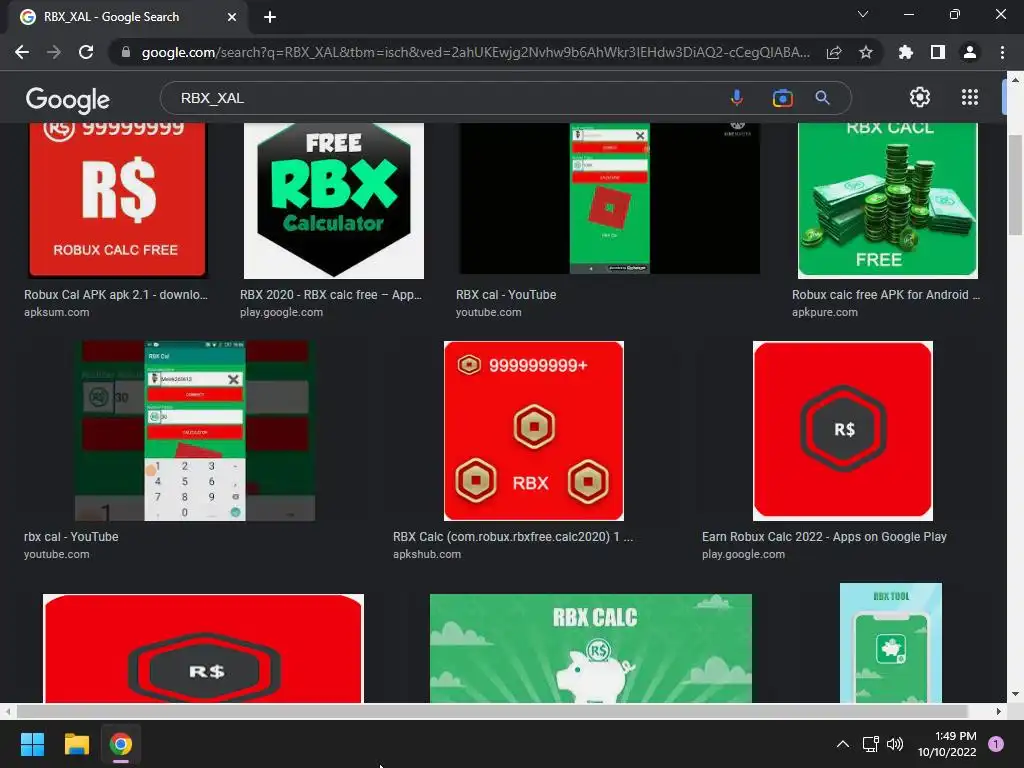Image resolution: width=1024 pixels, height=768 pixels.
Task: Open Chrome profile avatar
Action: (x=970, y=52)
